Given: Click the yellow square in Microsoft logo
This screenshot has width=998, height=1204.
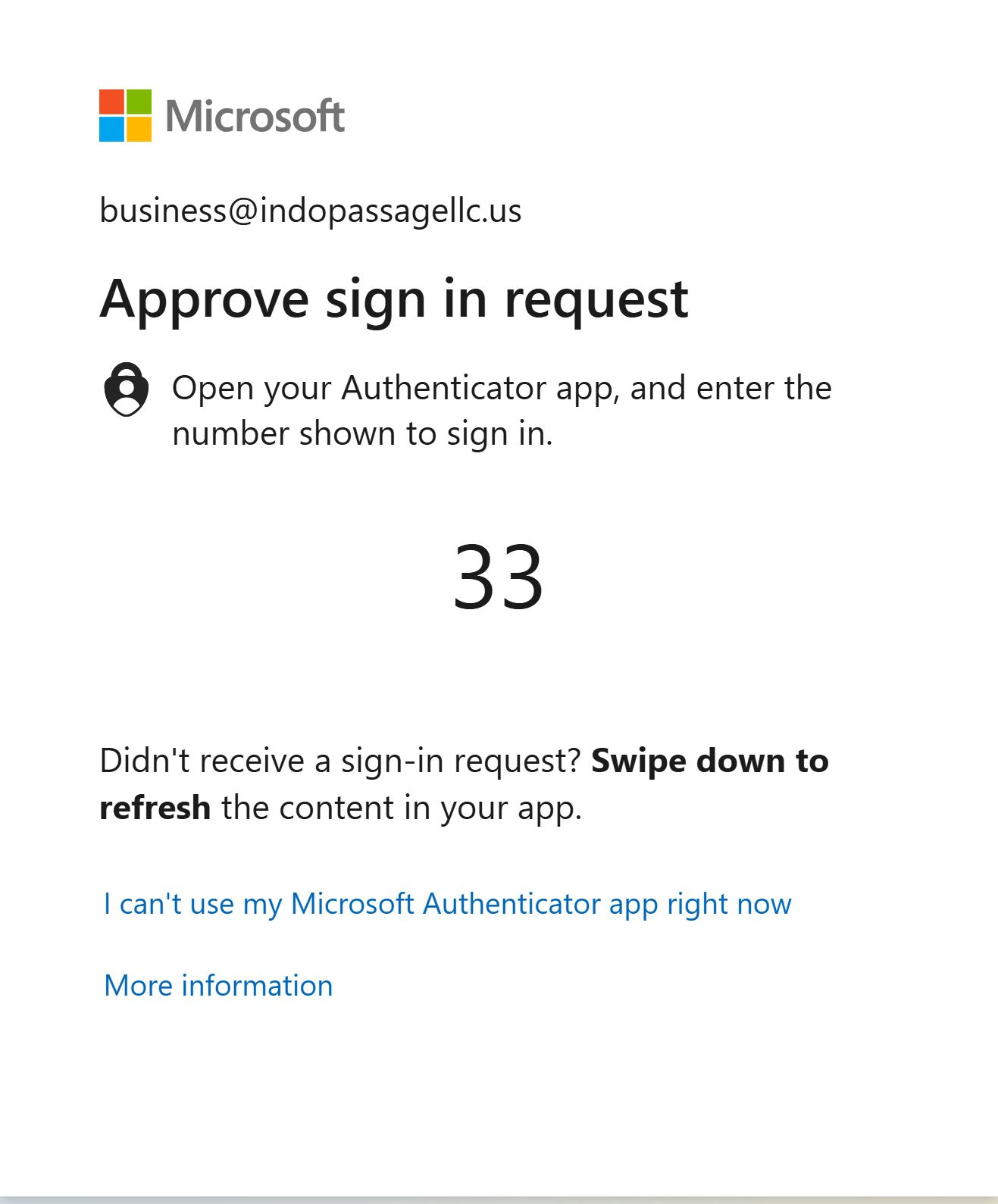Looking at the screenshot, I should [139, 129].
